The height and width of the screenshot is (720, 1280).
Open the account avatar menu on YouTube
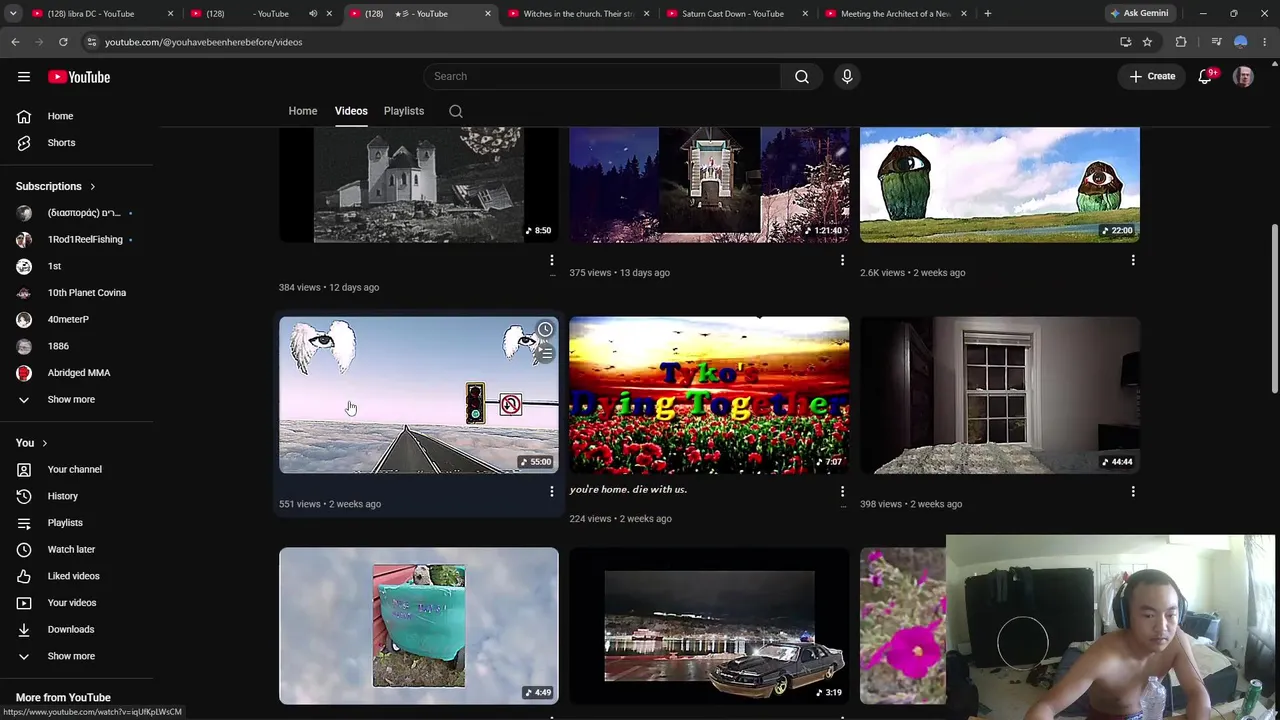click(x=1243, y=77)
